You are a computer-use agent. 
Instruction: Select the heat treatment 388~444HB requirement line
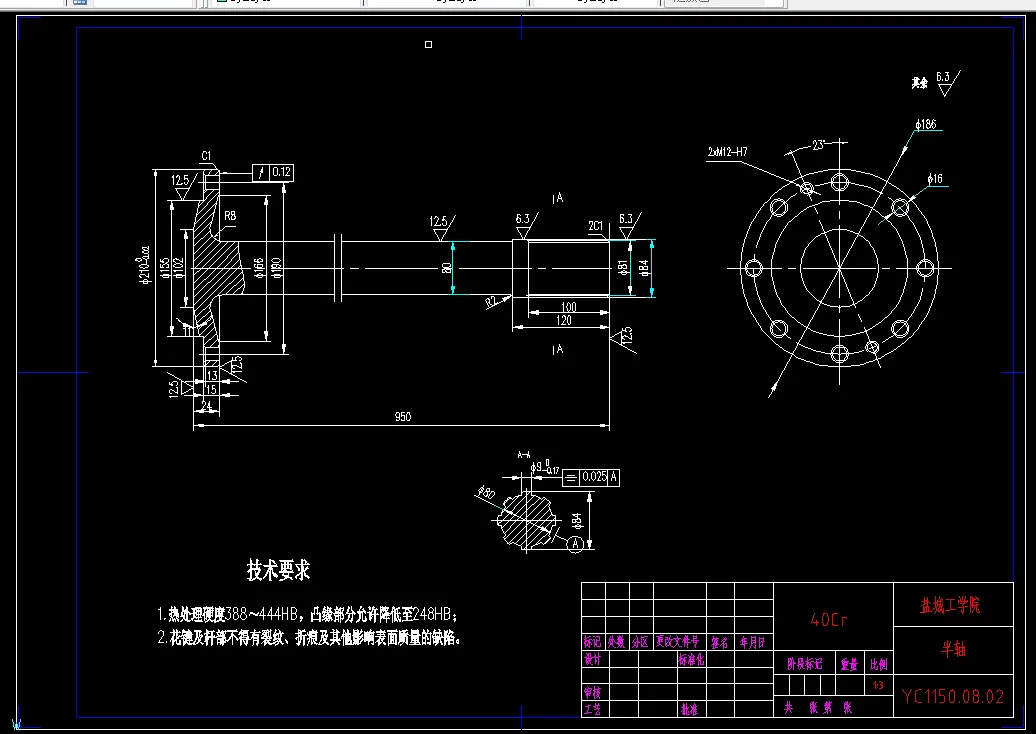[x=307, y=614]
